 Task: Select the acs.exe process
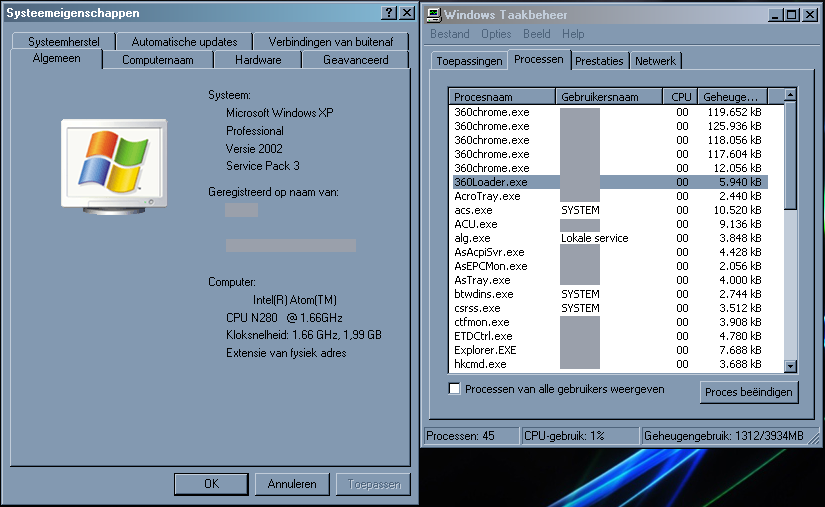click(609, 210)
